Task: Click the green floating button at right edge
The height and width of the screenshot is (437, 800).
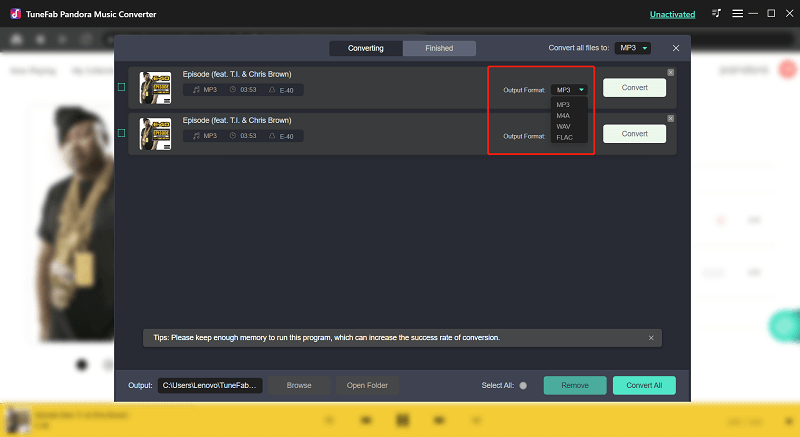Action: 786,327
